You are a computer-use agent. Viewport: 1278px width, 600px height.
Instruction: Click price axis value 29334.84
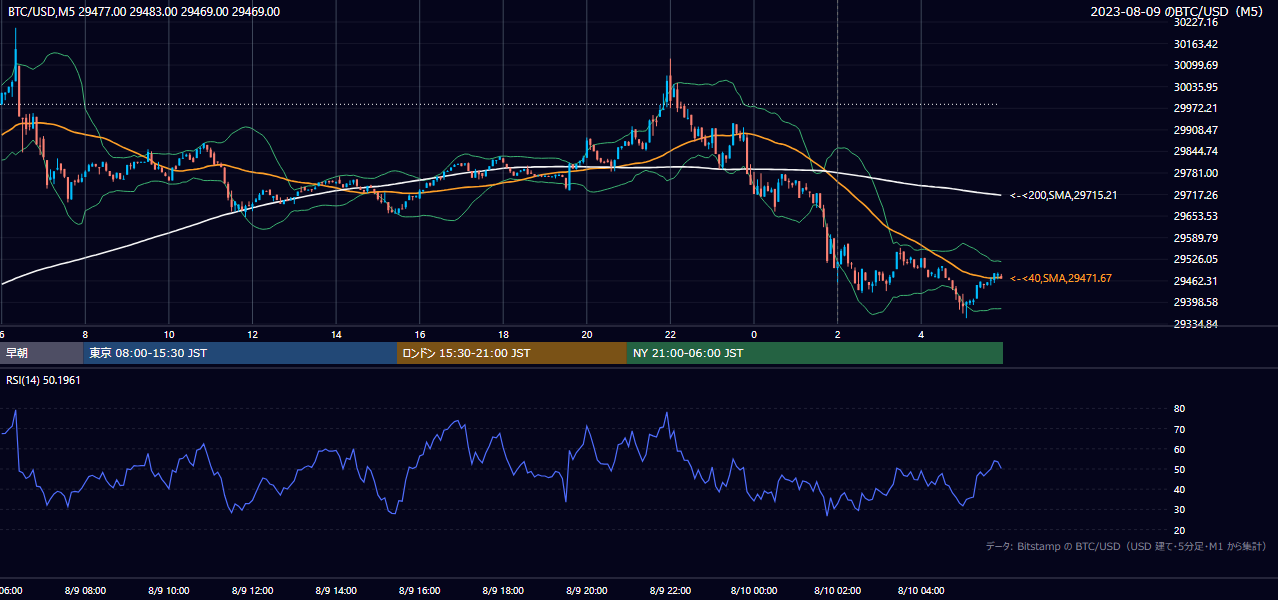coord(1196,324)
